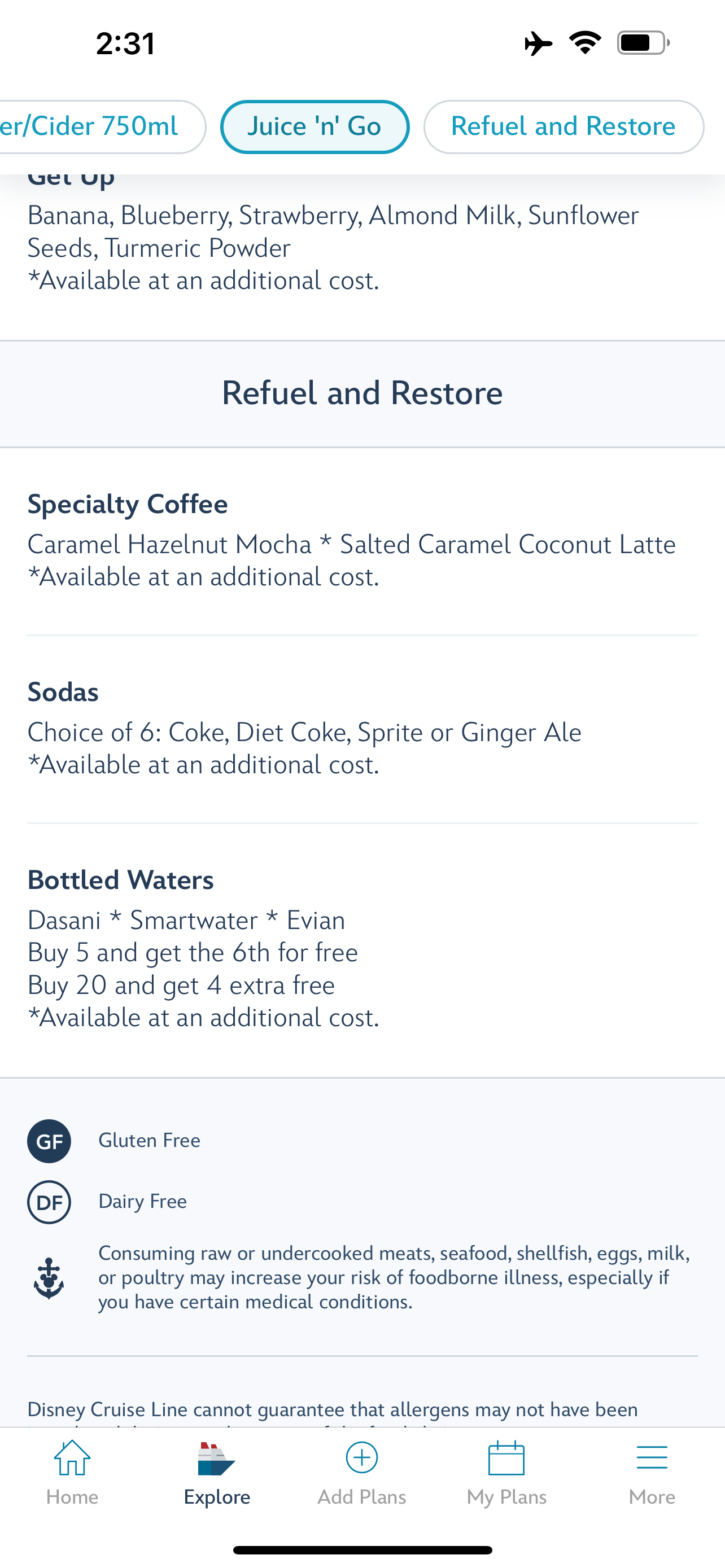Tap the GF Gluten Free badge
The image size is (725, 1568).
[x=49, y=1141]
